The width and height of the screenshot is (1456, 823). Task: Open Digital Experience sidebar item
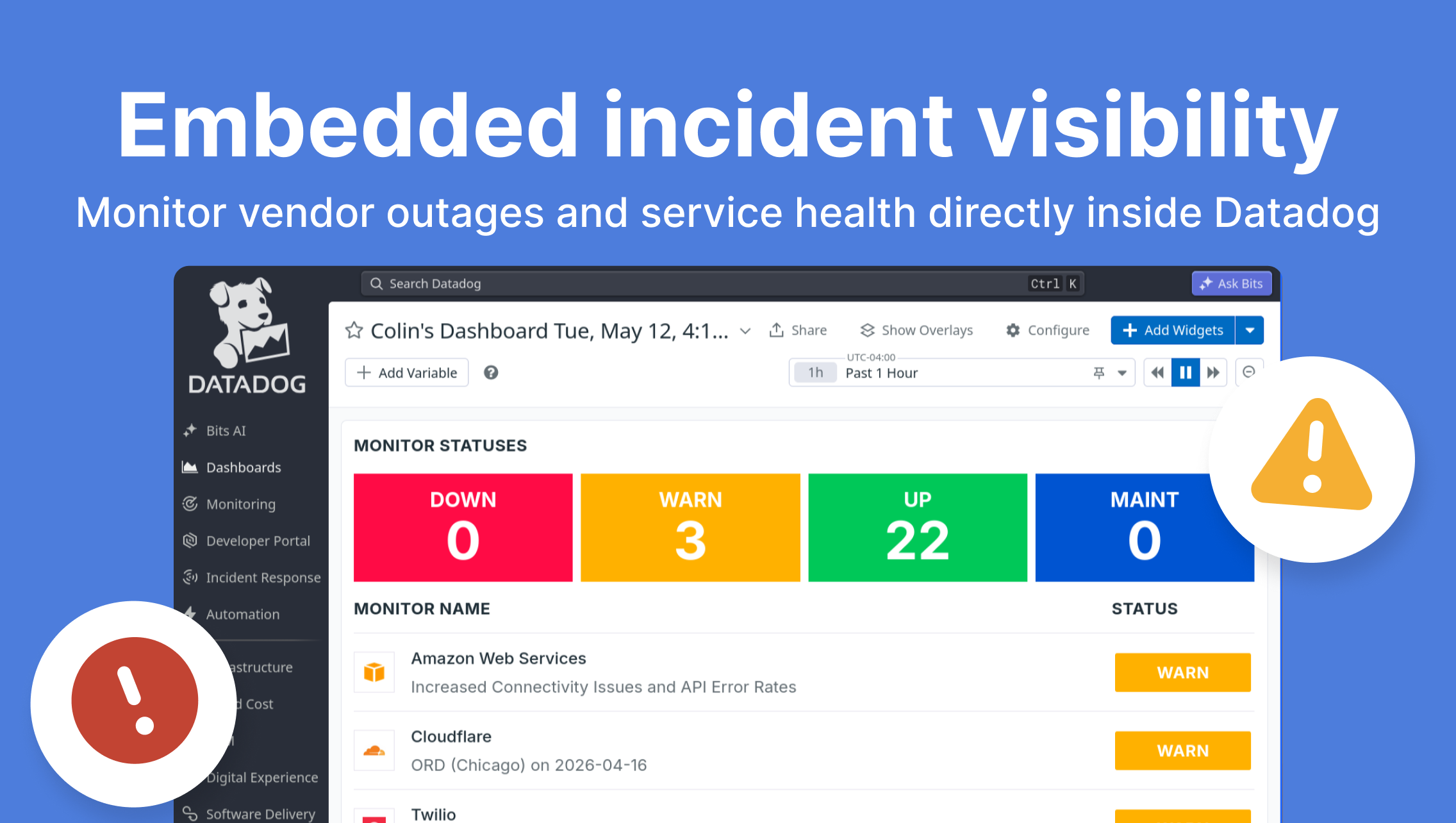tap(262, 777)
